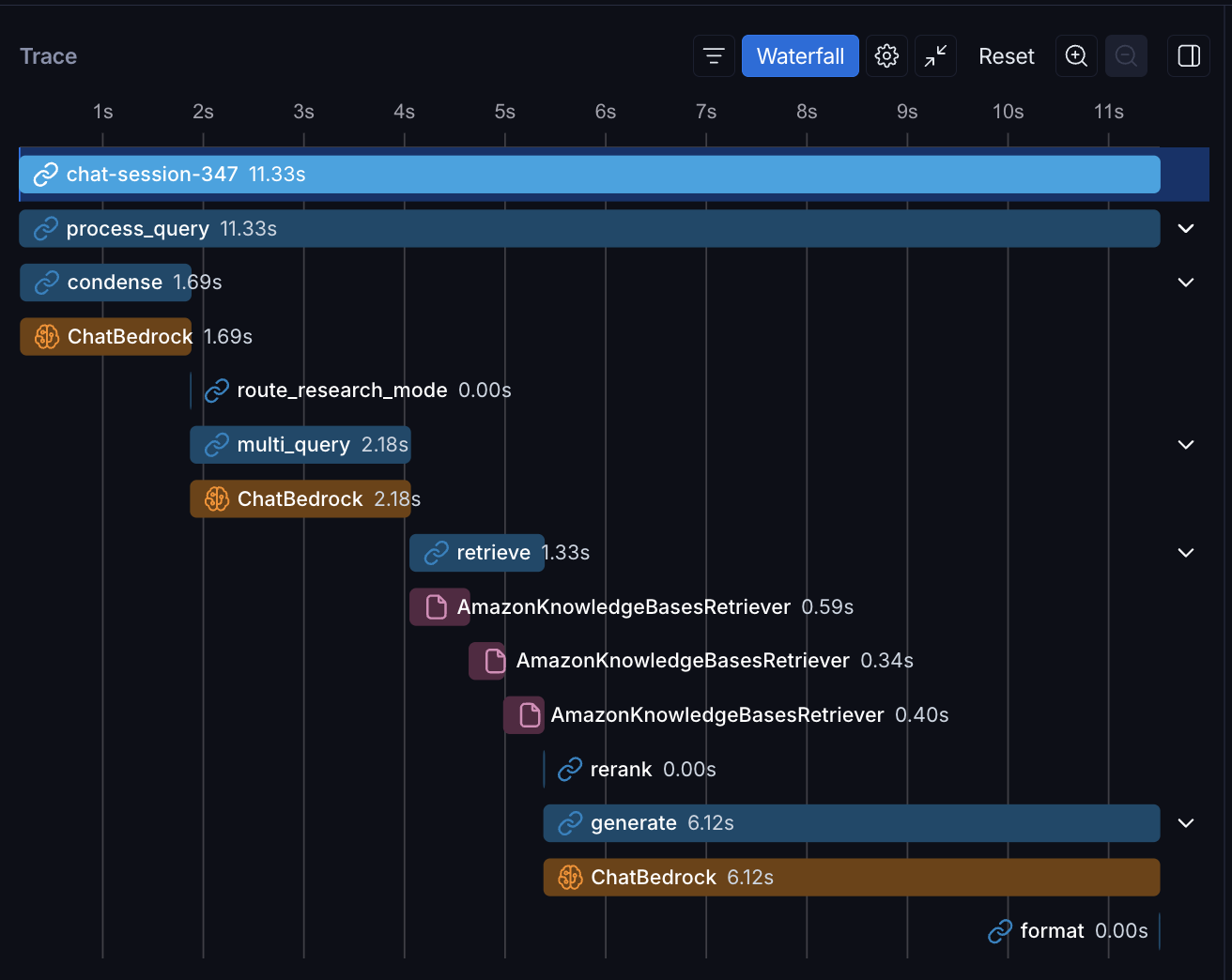Collapse the multi_query row chevron
Viewport: 1232px width, 980px height.
(1186, 445)
